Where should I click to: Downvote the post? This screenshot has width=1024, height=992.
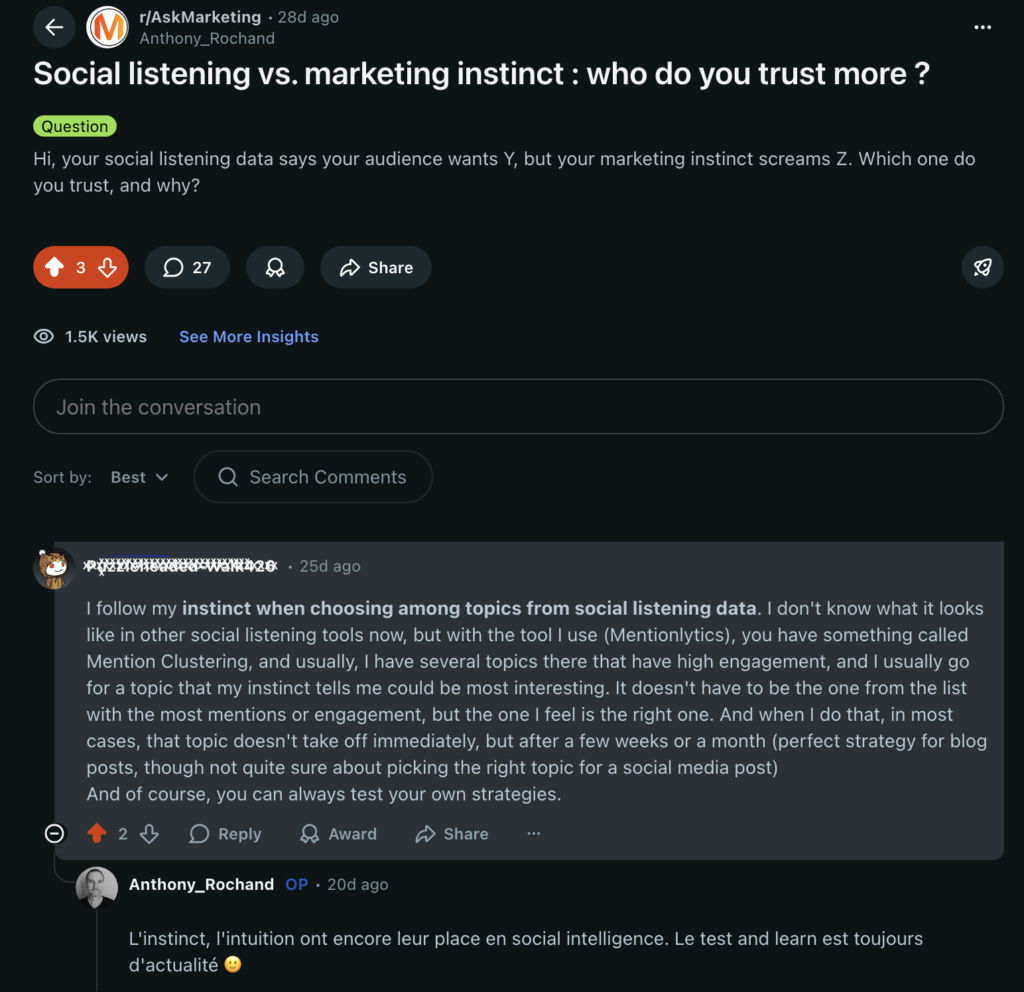coord(106,267)
